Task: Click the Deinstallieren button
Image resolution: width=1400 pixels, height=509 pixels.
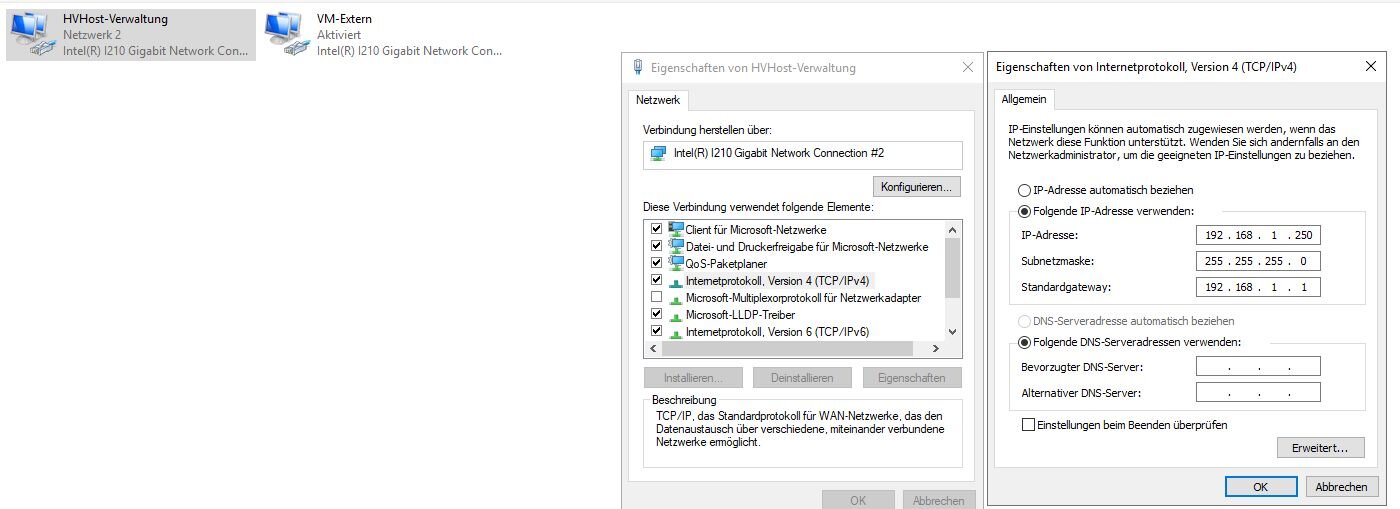Action: (802, 378)
